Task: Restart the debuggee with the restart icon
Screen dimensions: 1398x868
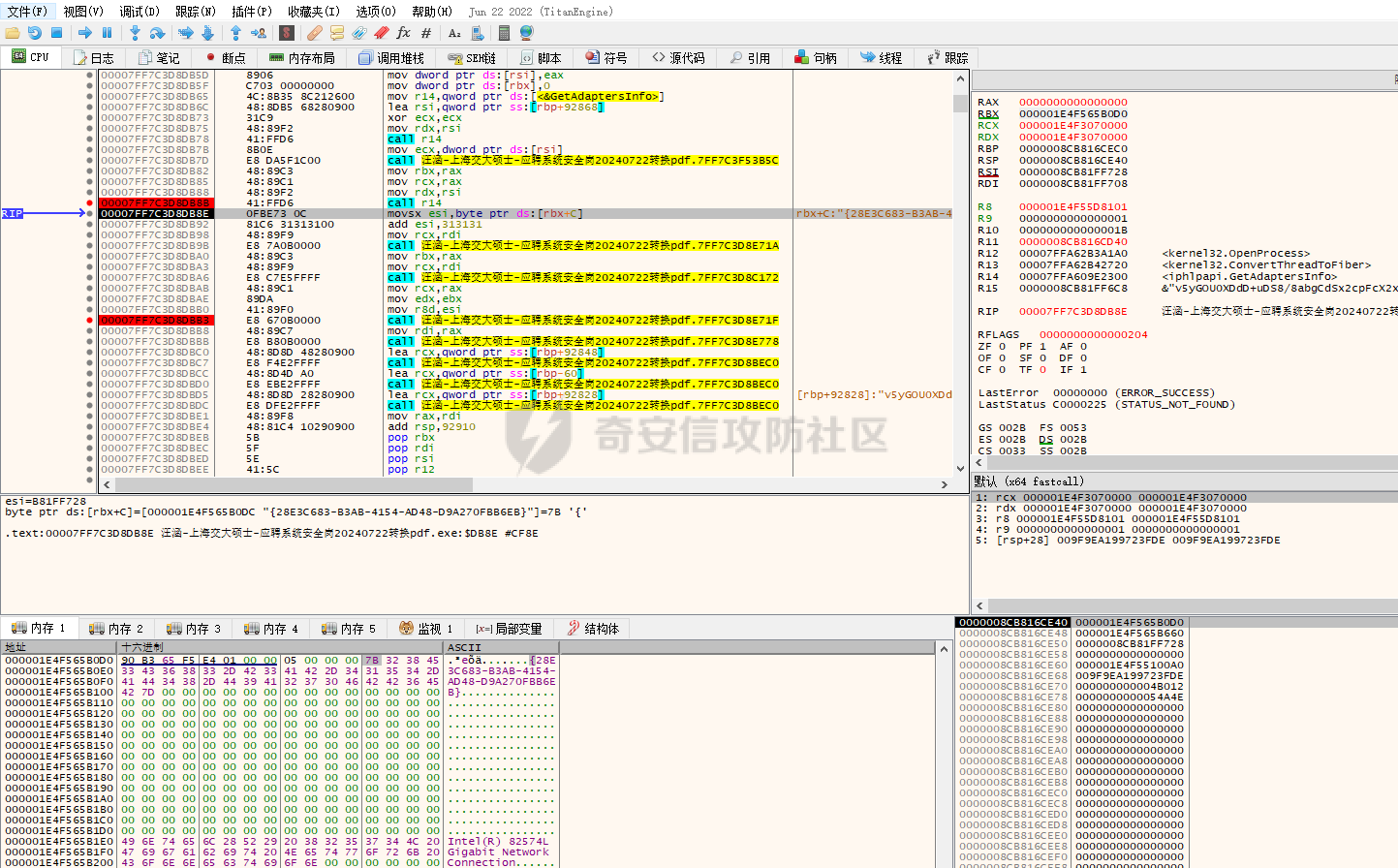Action: click(35, 33)
